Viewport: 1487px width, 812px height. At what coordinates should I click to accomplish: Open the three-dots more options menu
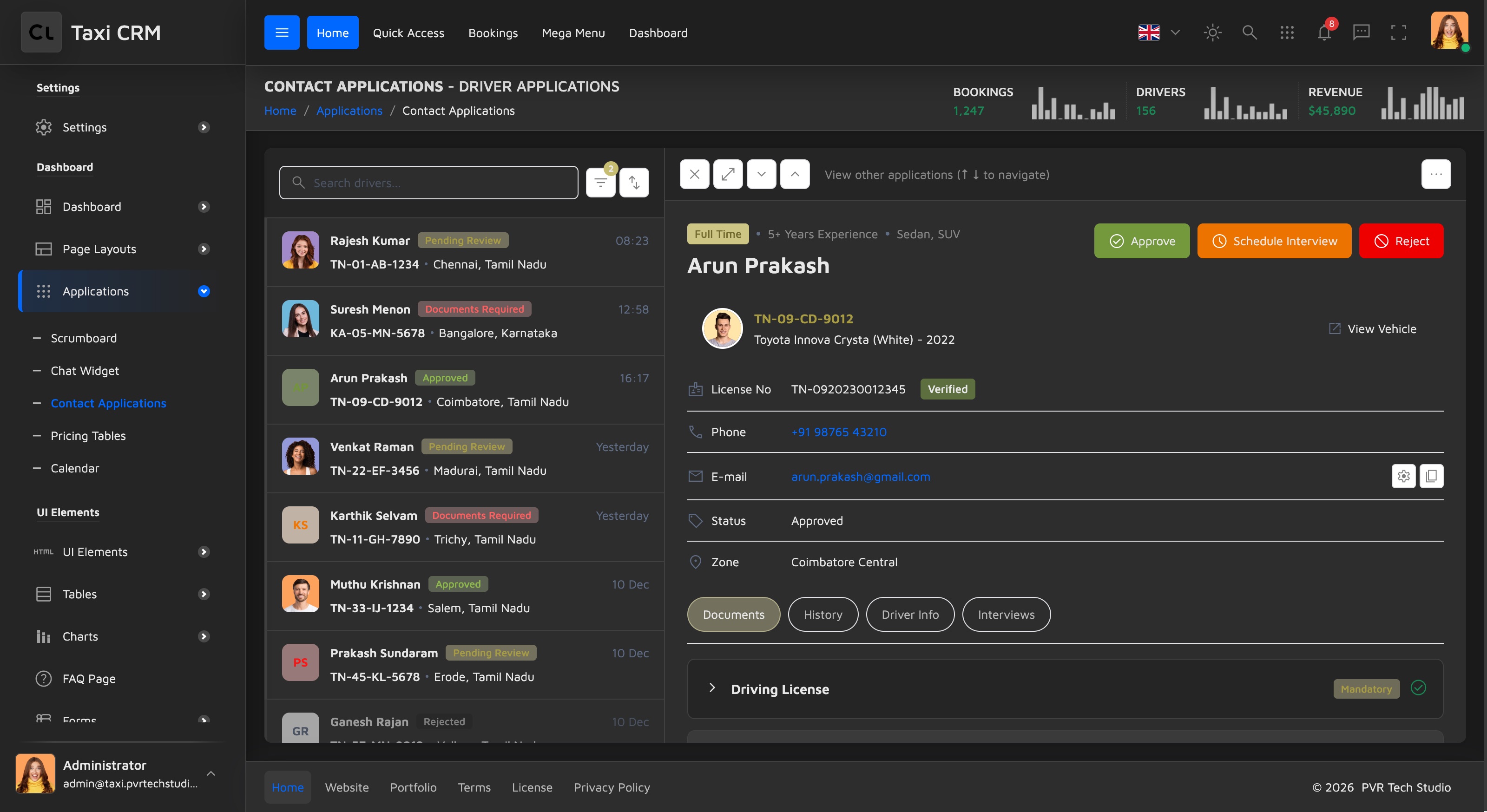click(1435, 174)
